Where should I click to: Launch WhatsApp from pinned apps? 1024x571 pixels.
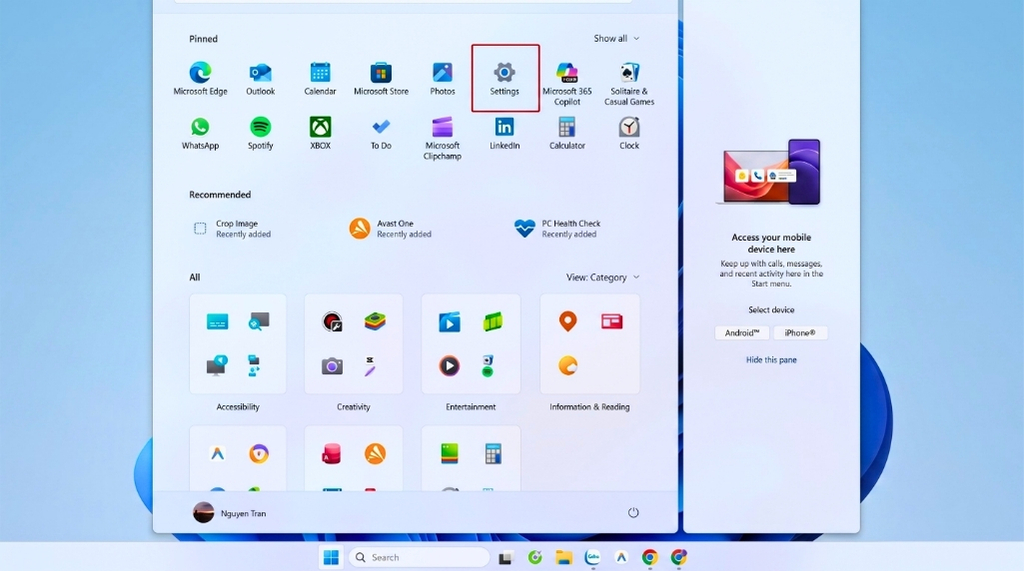pos(200,133)
